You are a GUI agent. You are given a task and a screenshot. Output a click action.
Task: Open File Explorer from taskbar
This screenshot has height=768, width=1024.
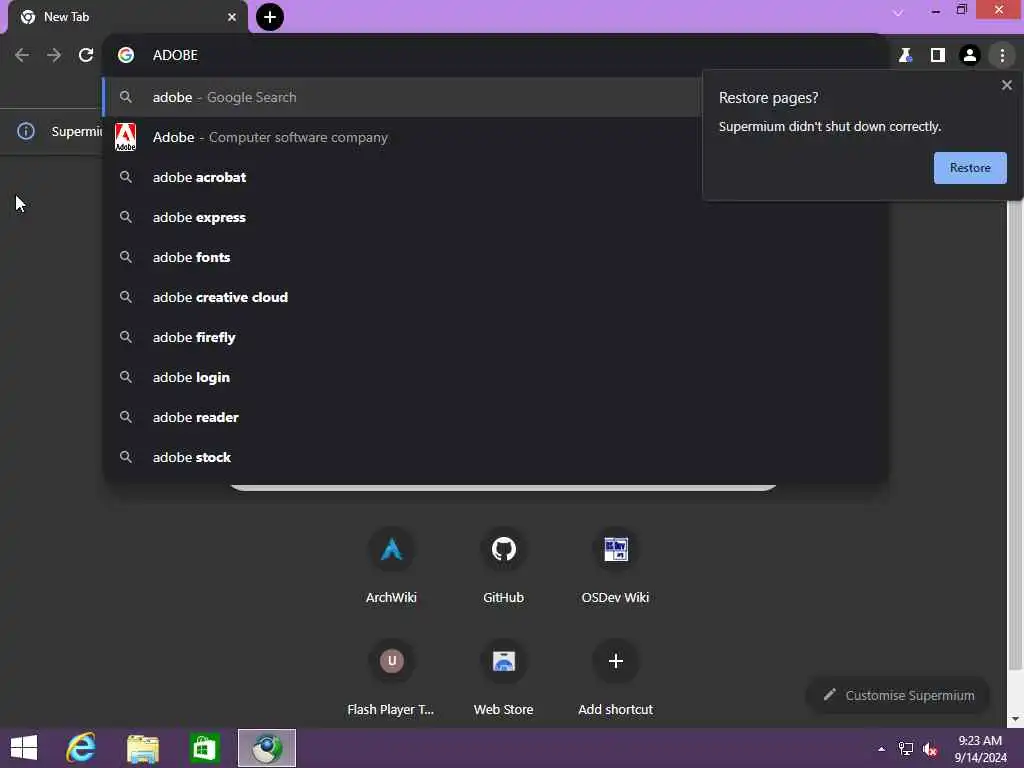[x=142, y=748]
